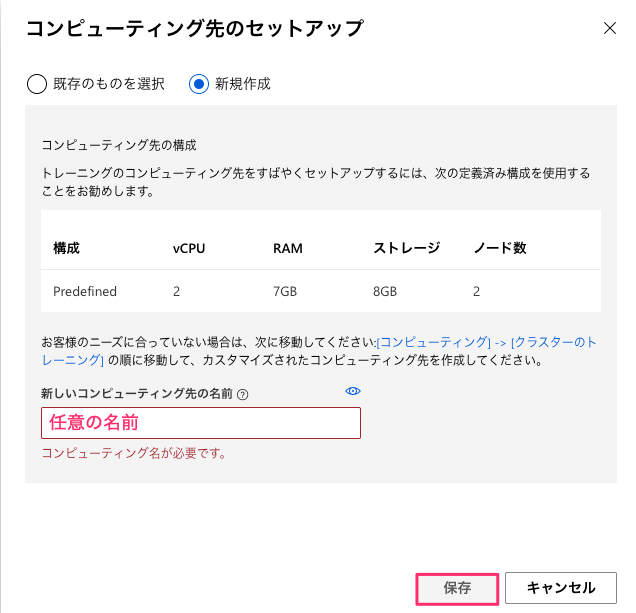Toggle the blue eye preview icon
Image resolution: width=636 pixels, height=613 pixels.
tap(352, 391)
